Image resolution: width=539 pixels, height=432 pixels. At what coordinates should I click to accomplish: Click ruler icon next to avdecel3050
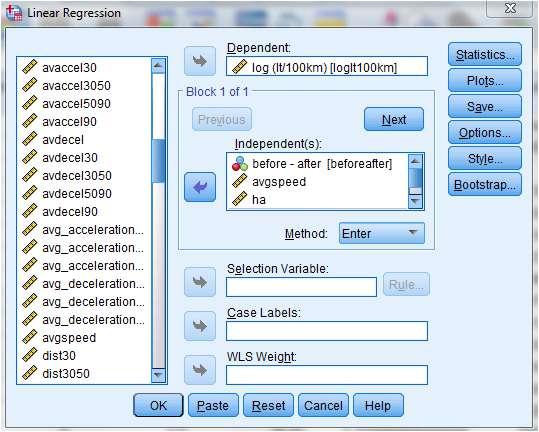30,175
